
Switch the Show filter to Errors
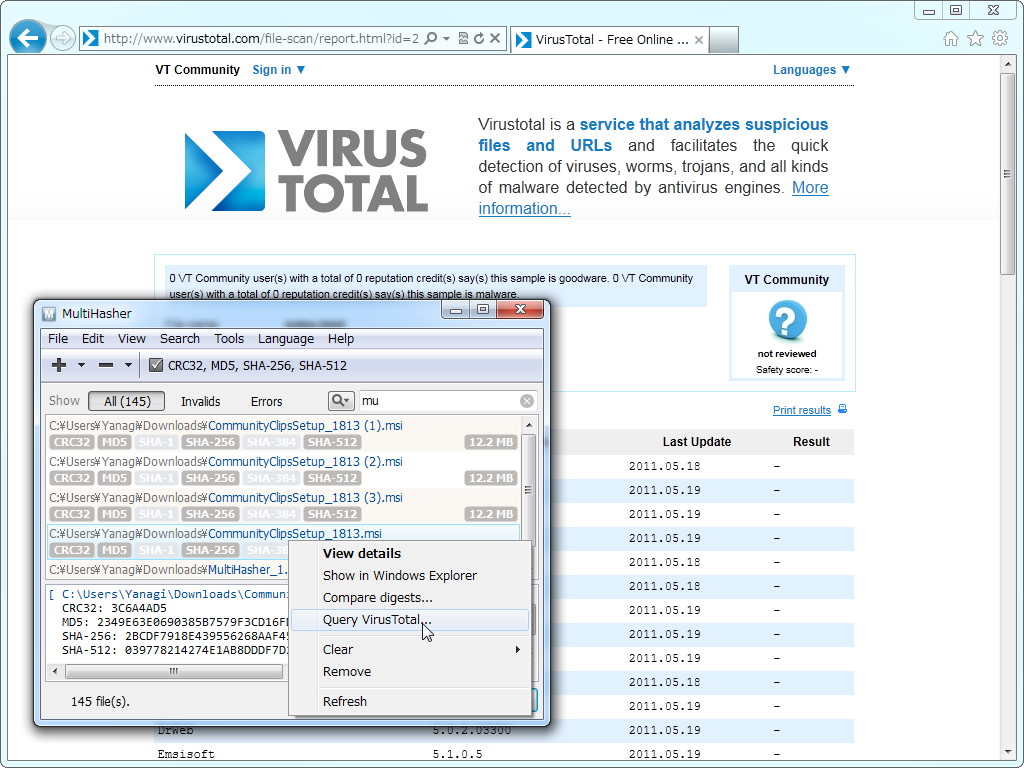[267, 401]
